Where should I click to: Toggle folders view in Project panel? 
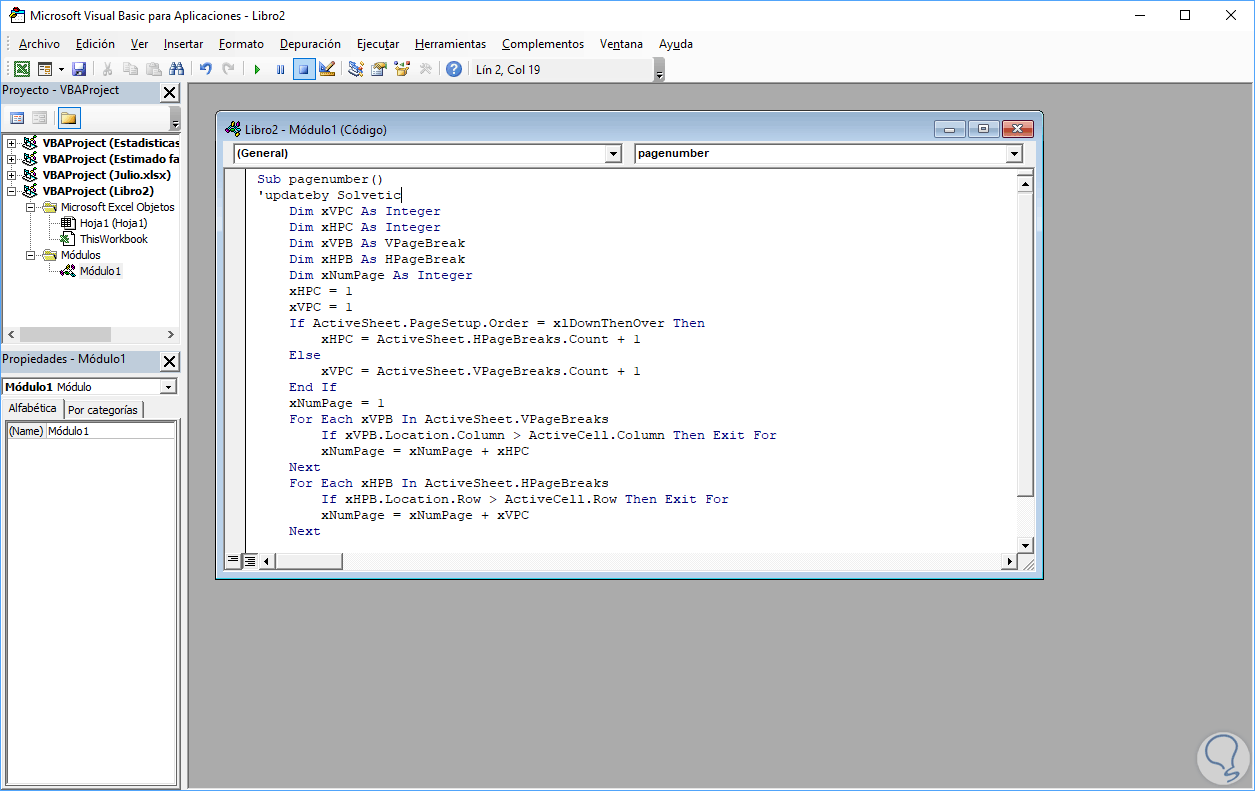point(68,118)
